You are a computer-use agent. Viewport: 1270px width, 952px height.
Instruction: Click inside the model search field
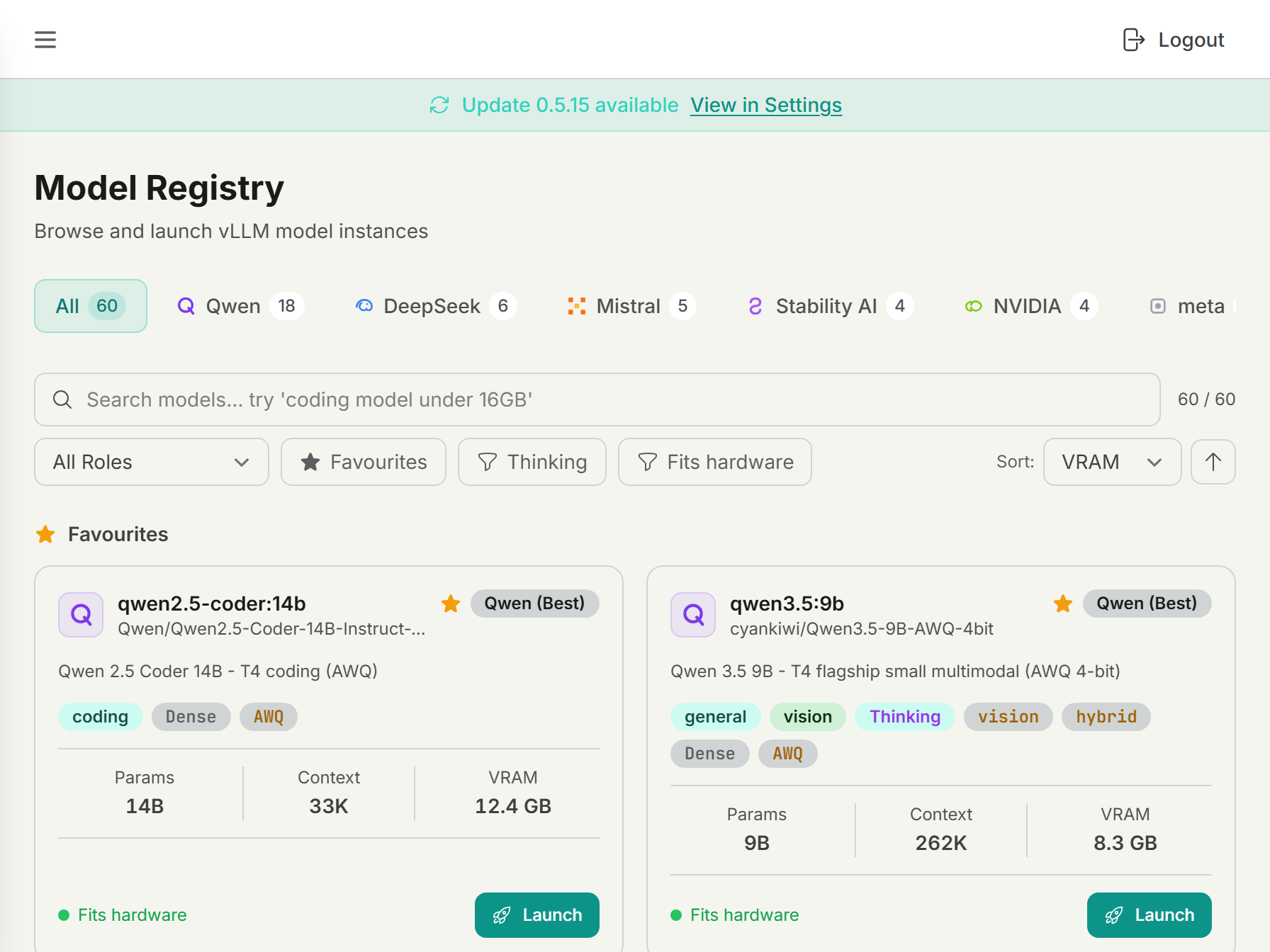425,399
